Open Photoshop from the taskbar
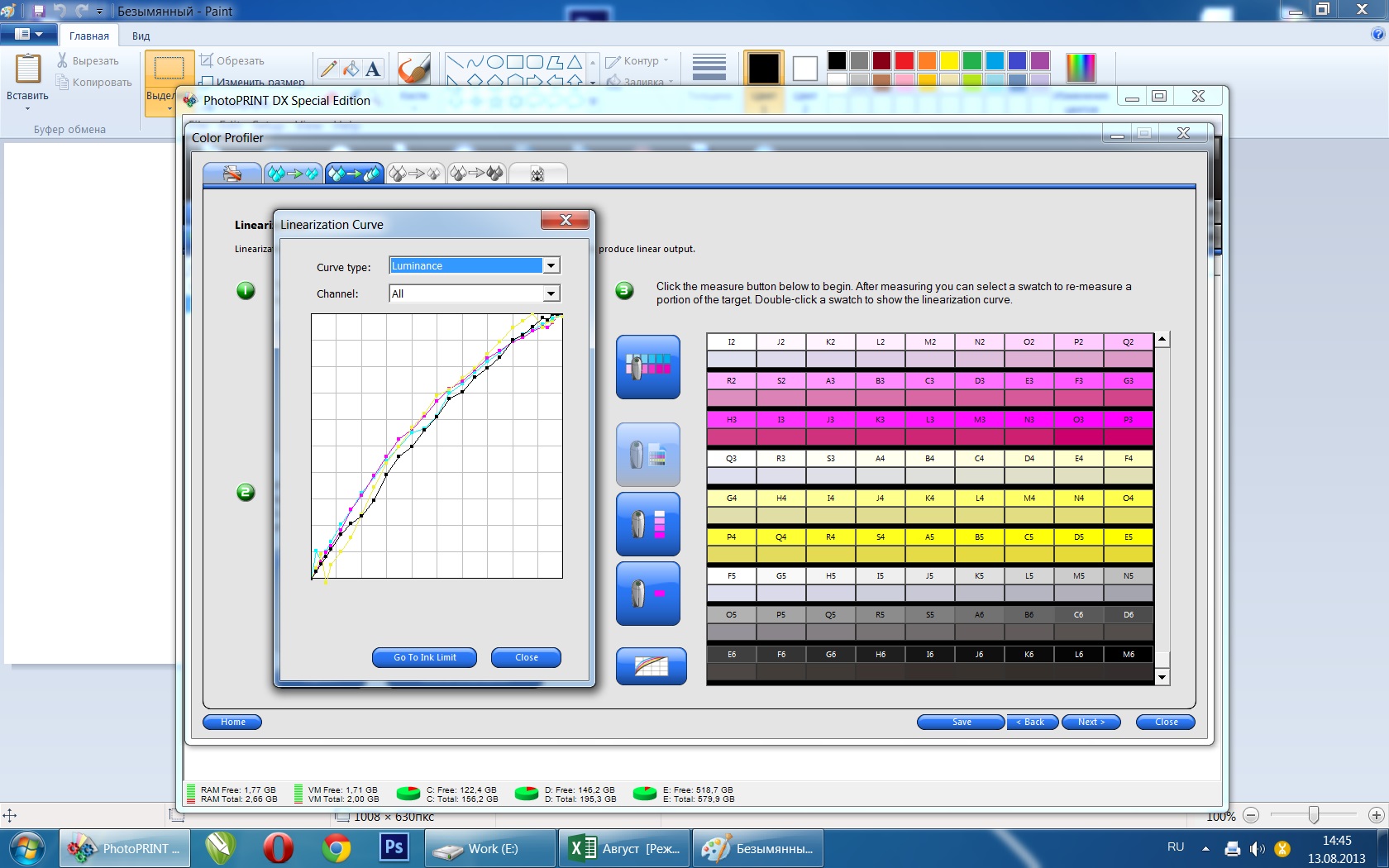This screenshot has width=1389, height=868. click(x=394, y=849)
